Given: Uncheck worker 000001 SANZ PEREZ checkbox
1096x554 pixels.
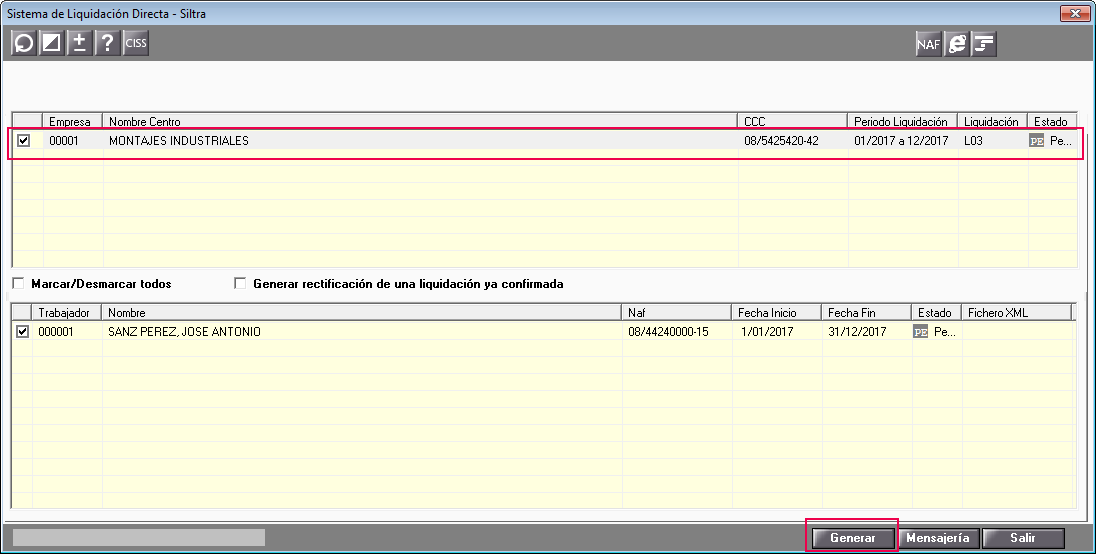Looking at the screenshot, I should (x=22, y=331).
